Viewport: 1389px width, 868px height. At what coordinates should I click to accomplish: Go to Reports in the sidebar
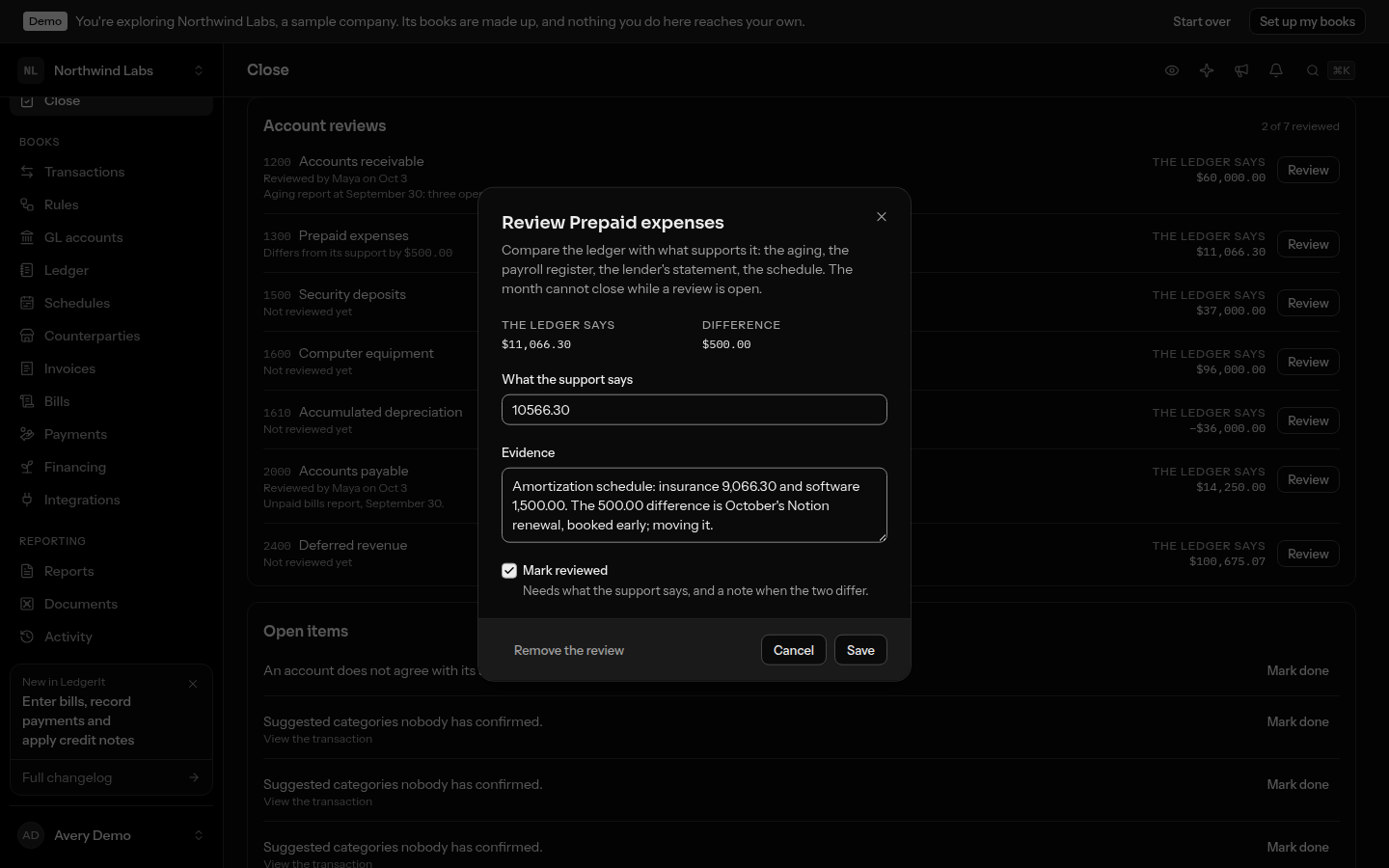click(111, 571)
